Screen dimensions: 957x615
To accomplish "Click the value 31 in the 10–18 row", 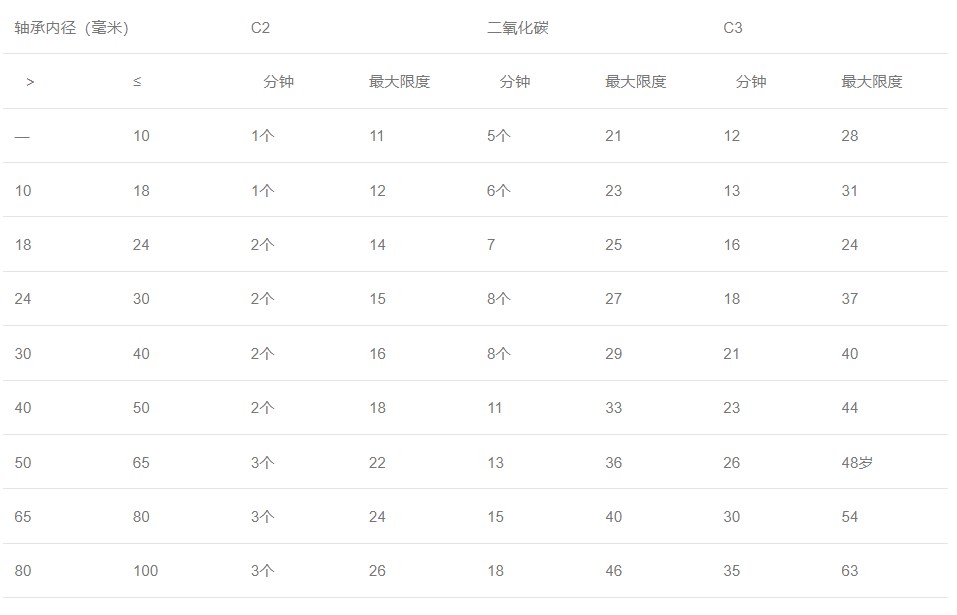I will coord(850,191).
